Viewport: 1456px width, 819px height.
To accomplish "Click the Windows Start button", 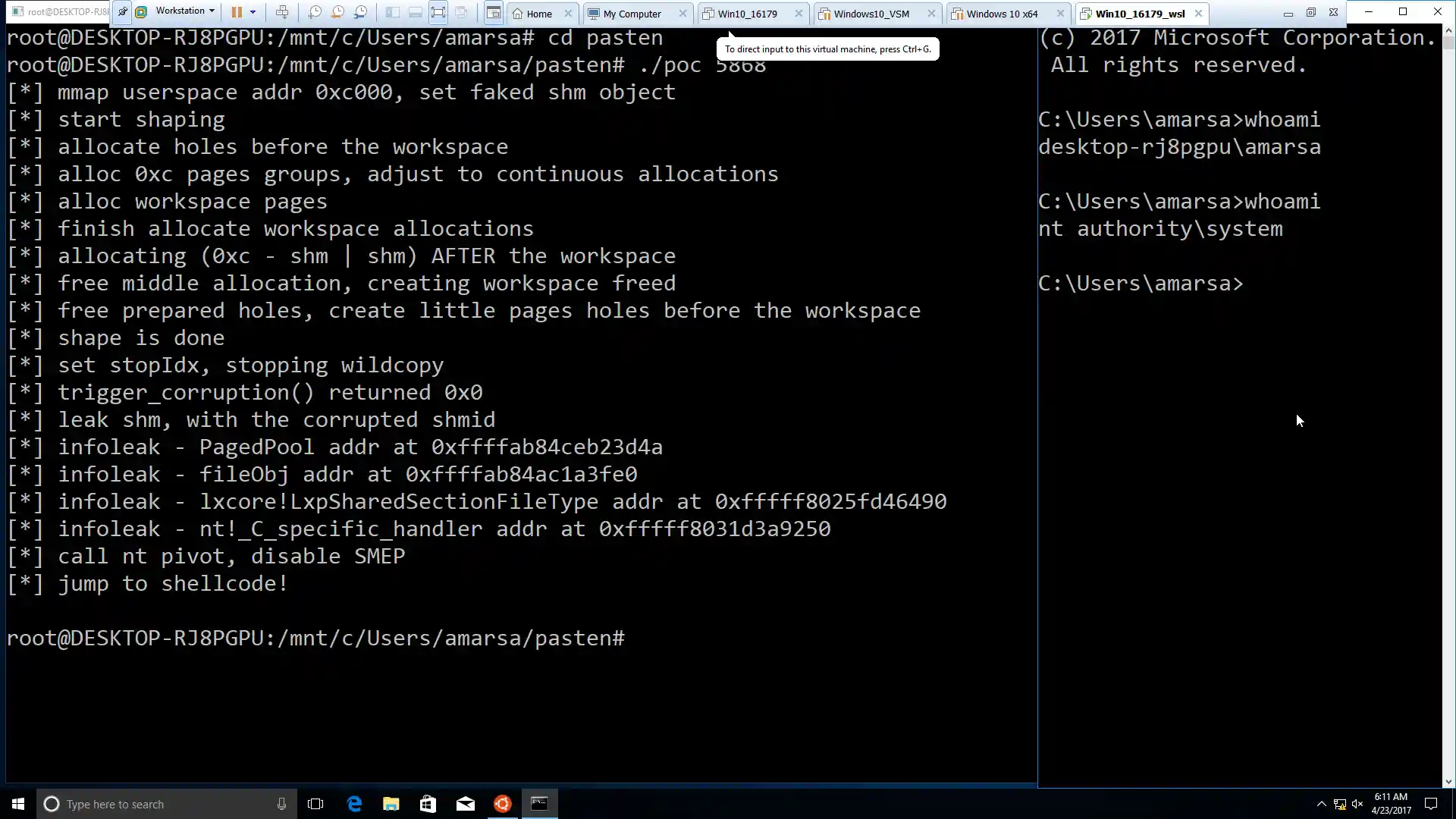I will coord(18,804).
